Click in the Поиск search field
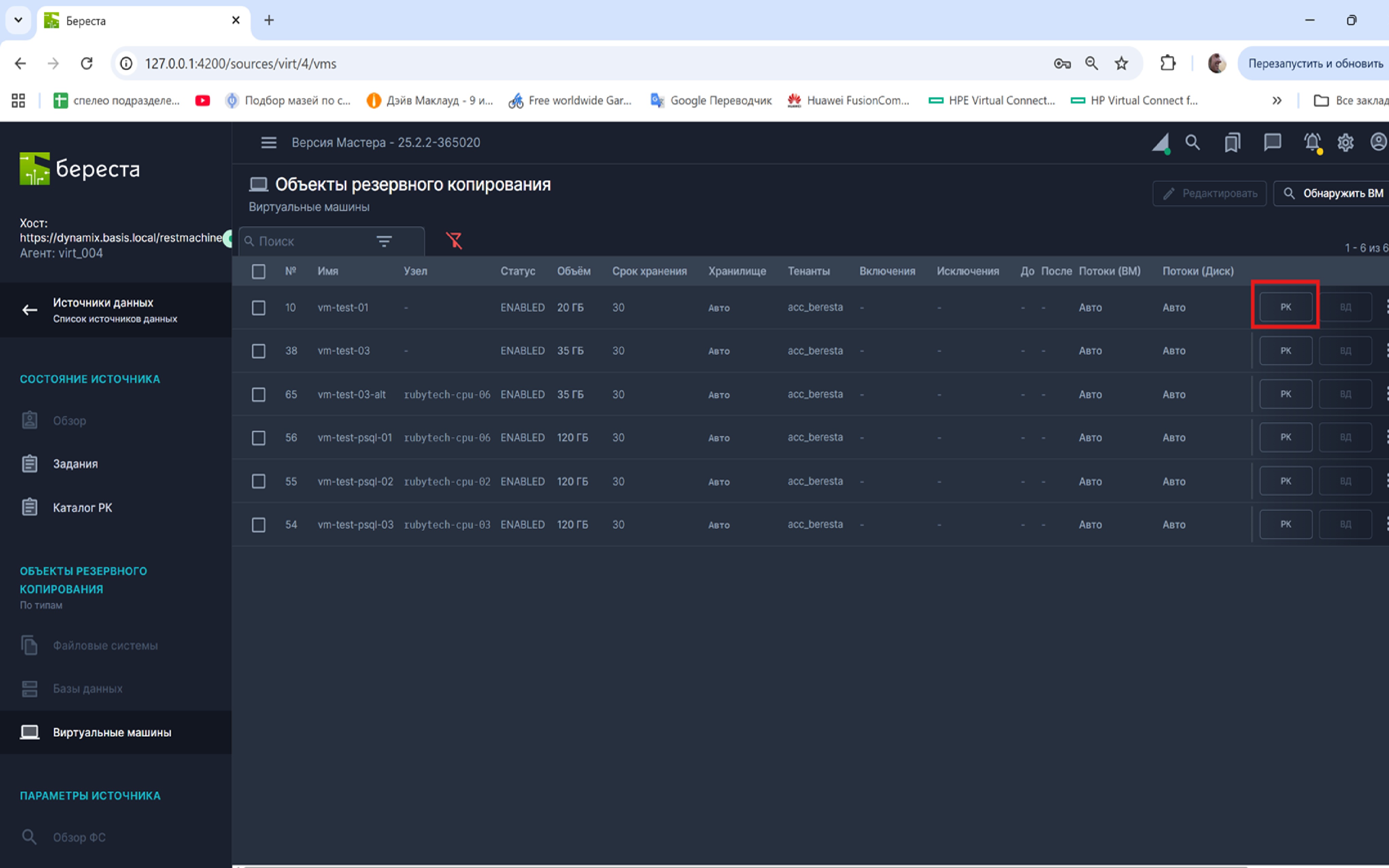 310,241
